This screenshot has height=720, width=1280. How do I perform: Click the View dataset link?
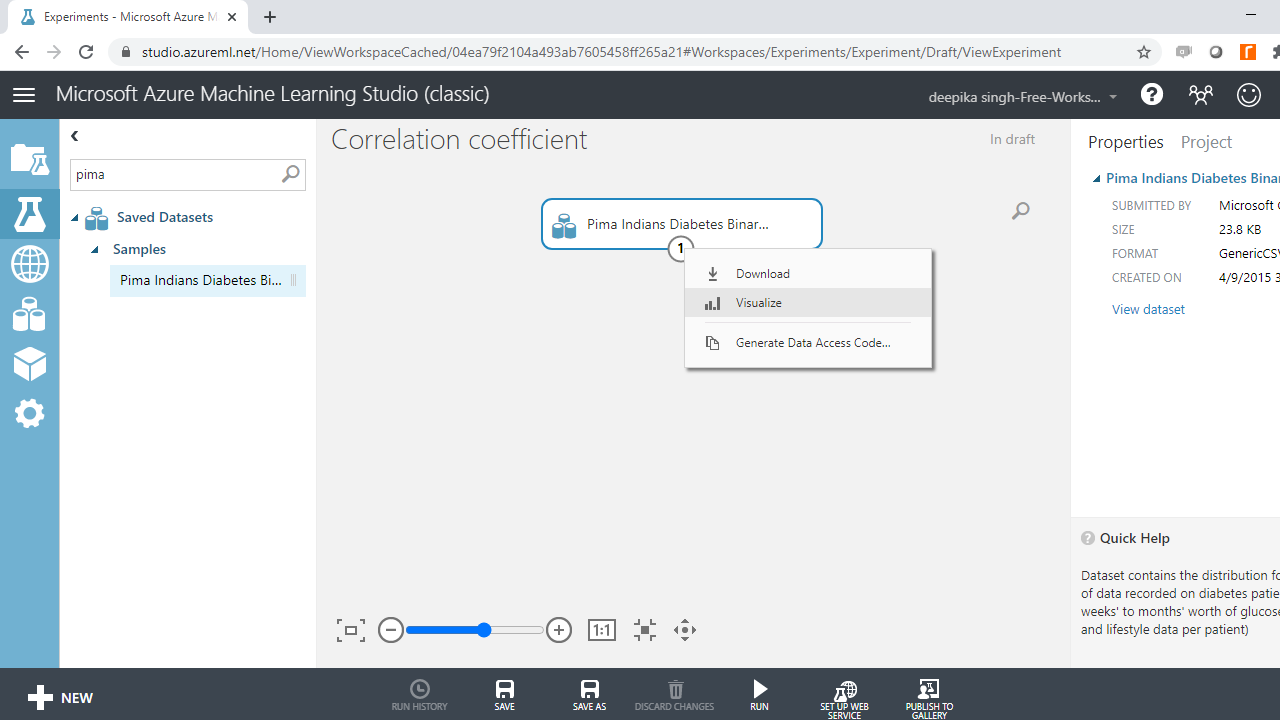coord(1148,310)
